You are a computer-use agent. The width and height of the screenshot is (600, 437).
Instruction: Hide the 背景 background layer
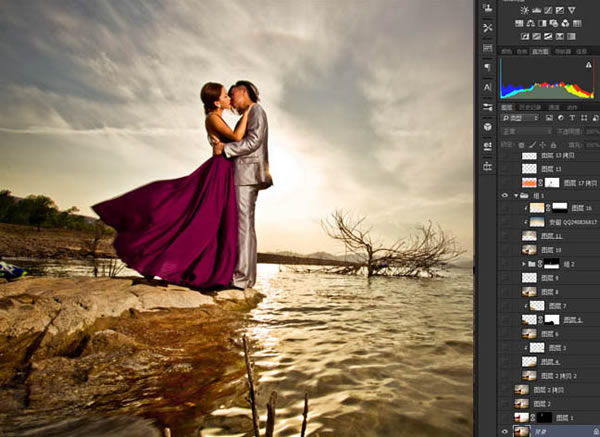(505, 431)
